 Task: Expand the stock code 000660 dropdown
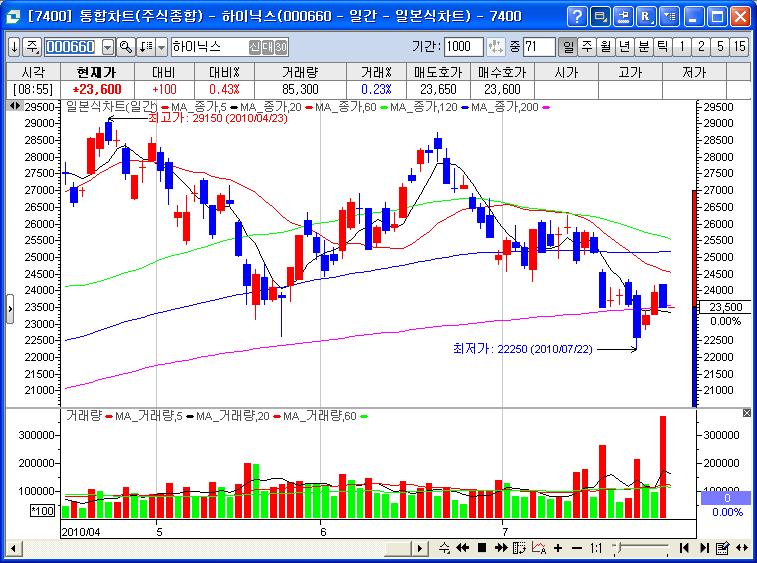coord(108,47)
